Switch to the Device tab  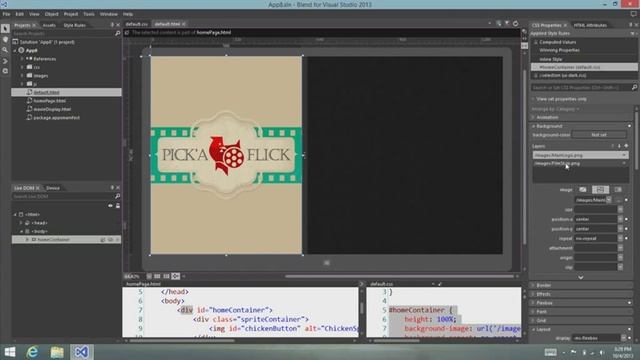53,188
